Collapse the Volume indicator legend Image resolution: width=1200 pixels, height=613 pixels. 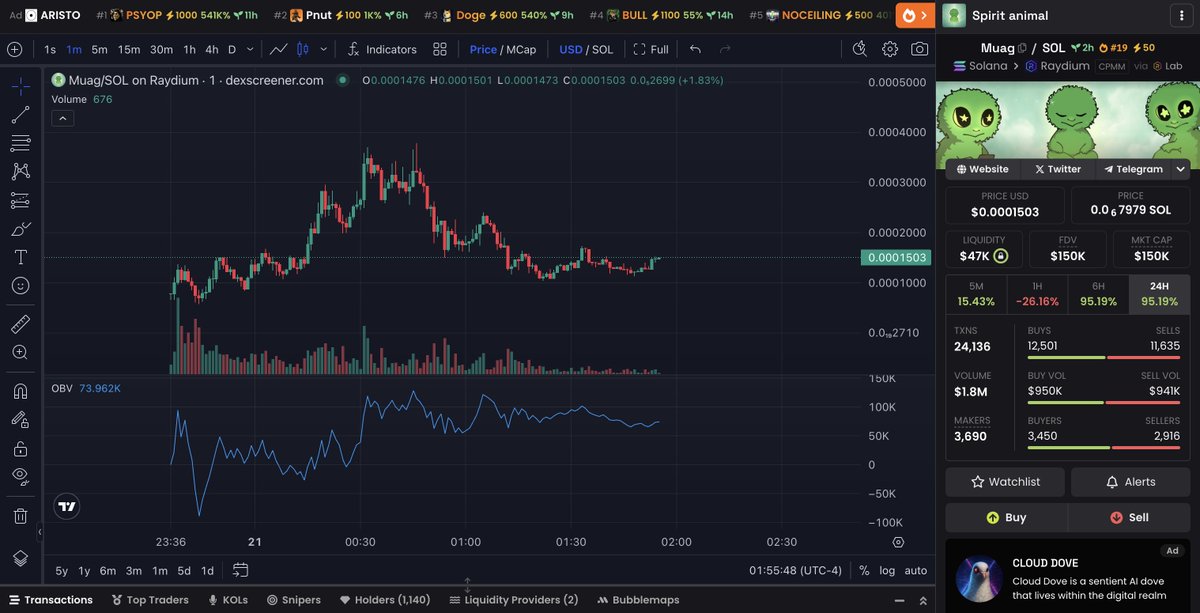point(61,118)
